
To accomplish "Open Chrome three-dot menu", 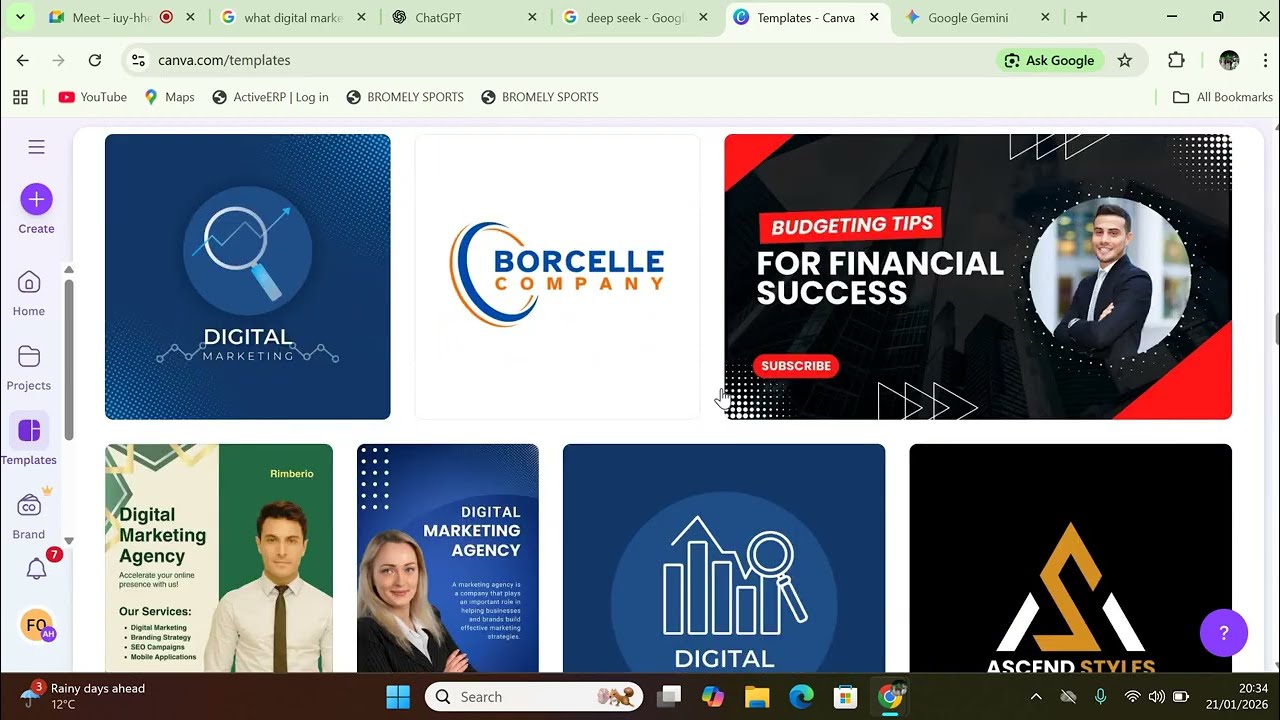I will pos(1265,60).
